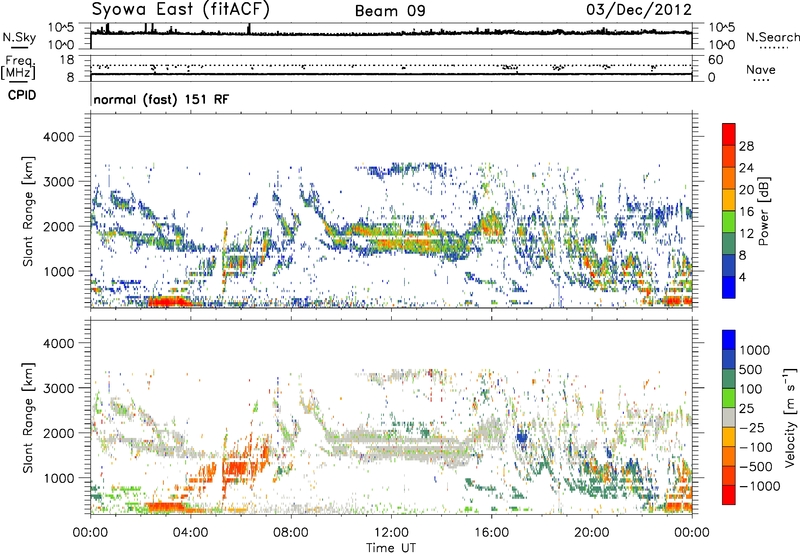
Task: Pick the dark blue 4–8 dB Power segment
Action: [x=729, y=266]
